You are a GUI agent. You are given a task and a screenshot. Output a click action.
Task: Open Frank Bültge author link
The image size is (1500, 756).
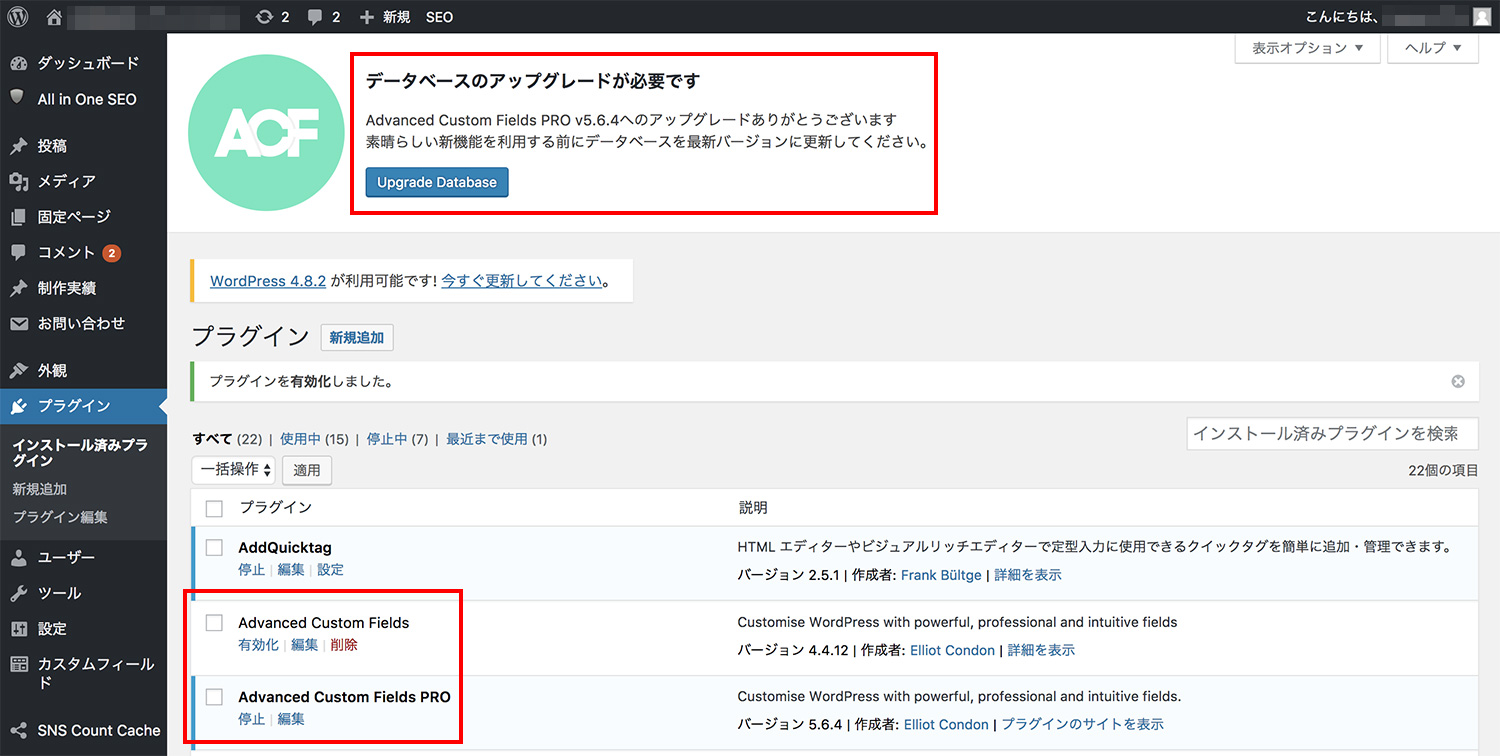(941, 575)
